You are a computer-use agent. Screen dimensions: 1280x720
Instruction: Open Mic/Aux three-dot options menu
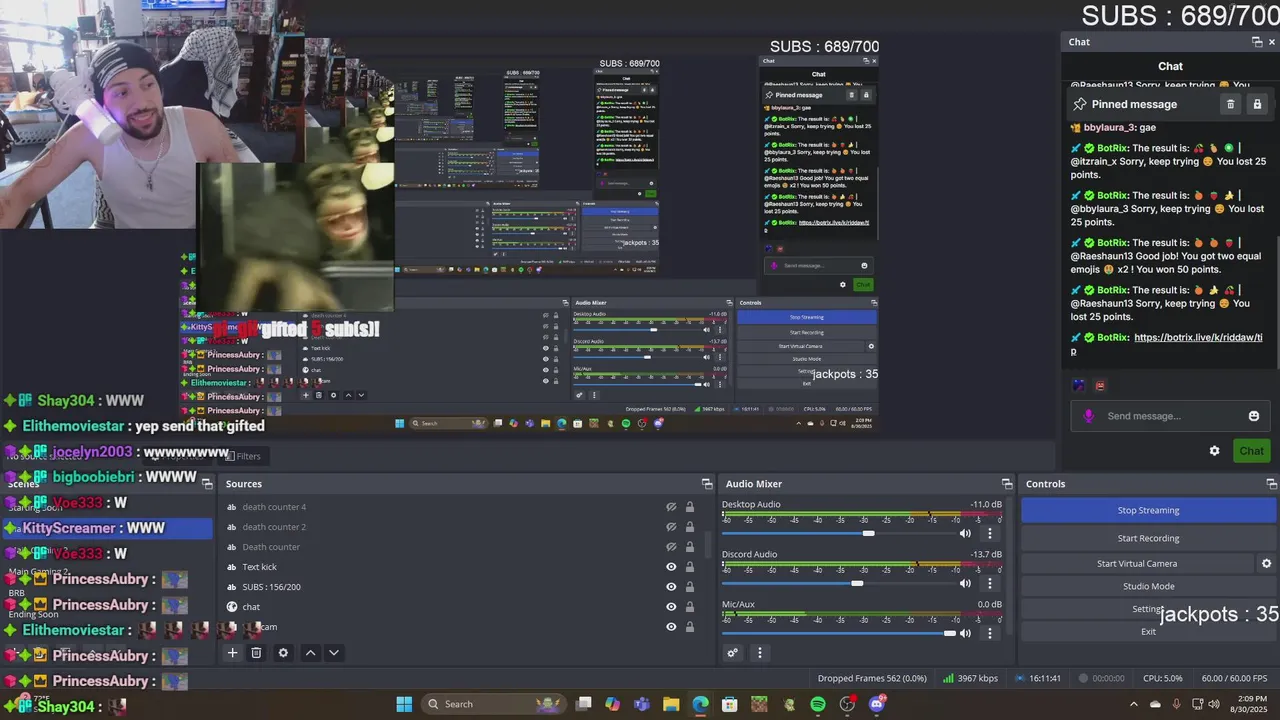pos(990,633)
